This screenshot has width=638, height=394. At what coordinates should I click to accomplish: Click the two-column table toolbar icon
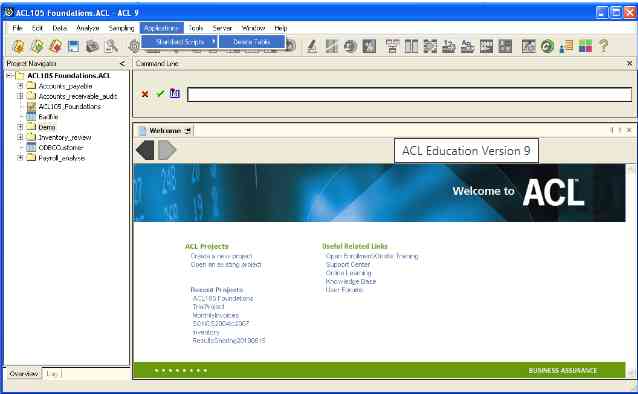411,46
